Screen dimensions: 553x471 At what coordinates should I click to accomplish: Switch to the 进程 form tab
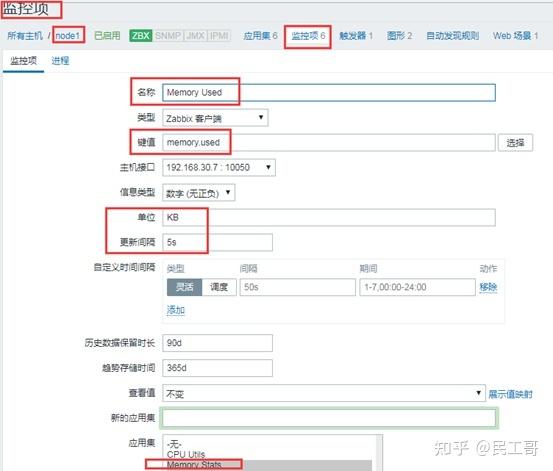click(x=60, y=61)
